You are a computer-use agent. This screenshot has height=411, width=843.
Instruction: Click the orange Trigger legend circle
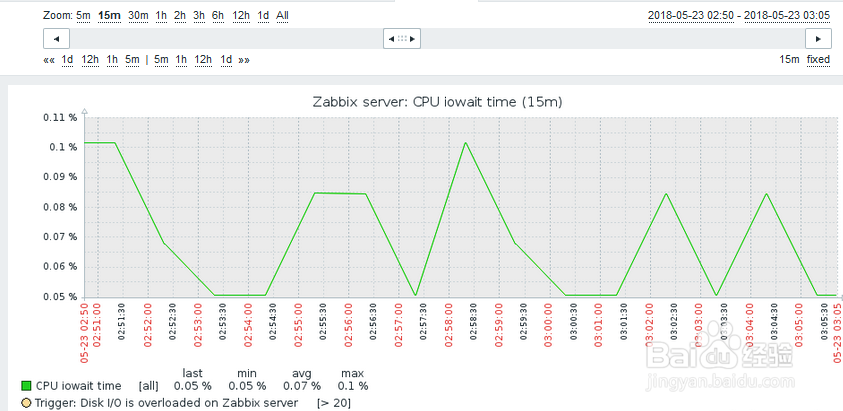click(26, 403)
